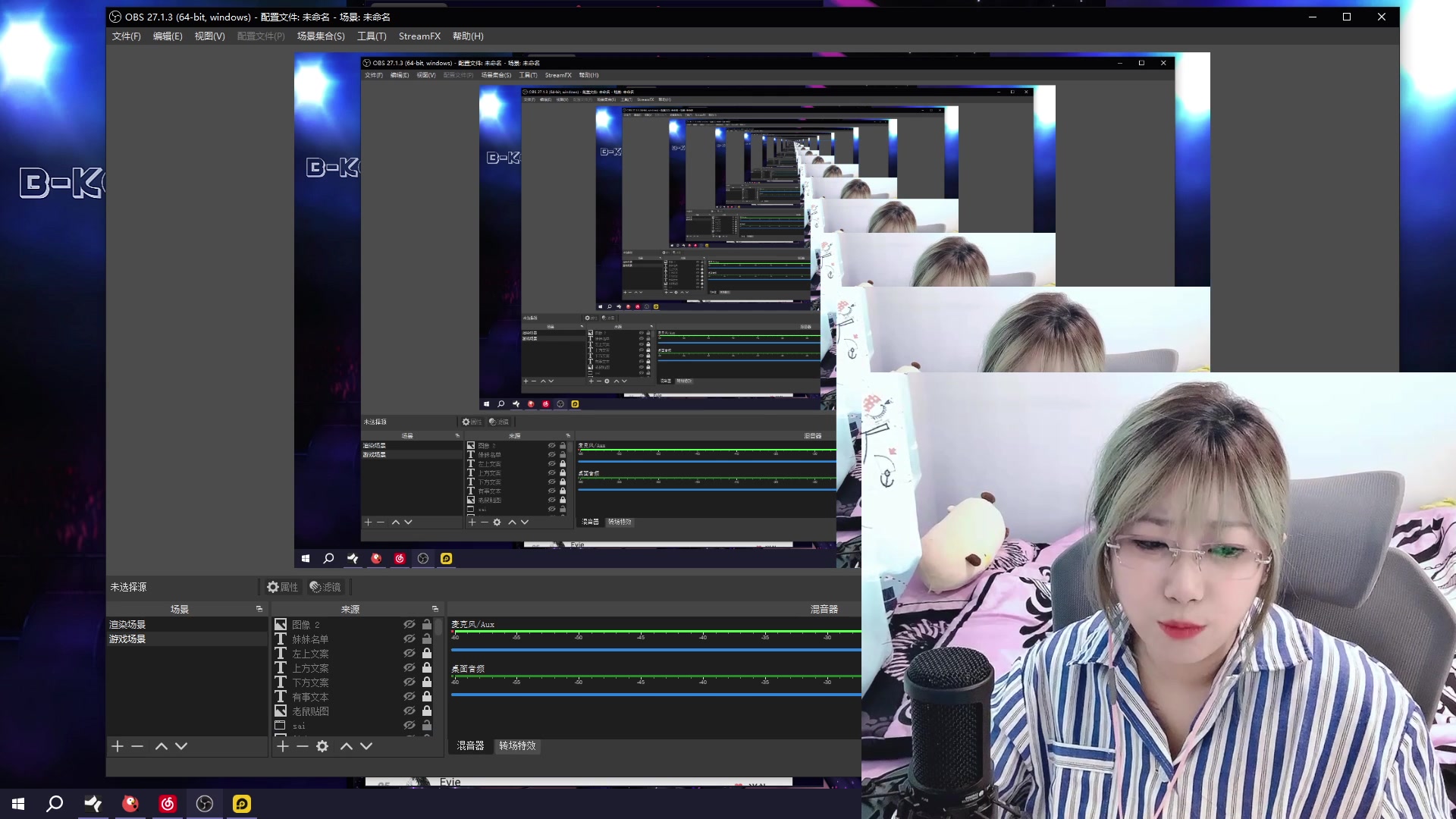Image resolution: width=1456 pixels, height=819 pixels.
Task: Toggle visibility of 图像 2 source
Action: click(409, 624)
